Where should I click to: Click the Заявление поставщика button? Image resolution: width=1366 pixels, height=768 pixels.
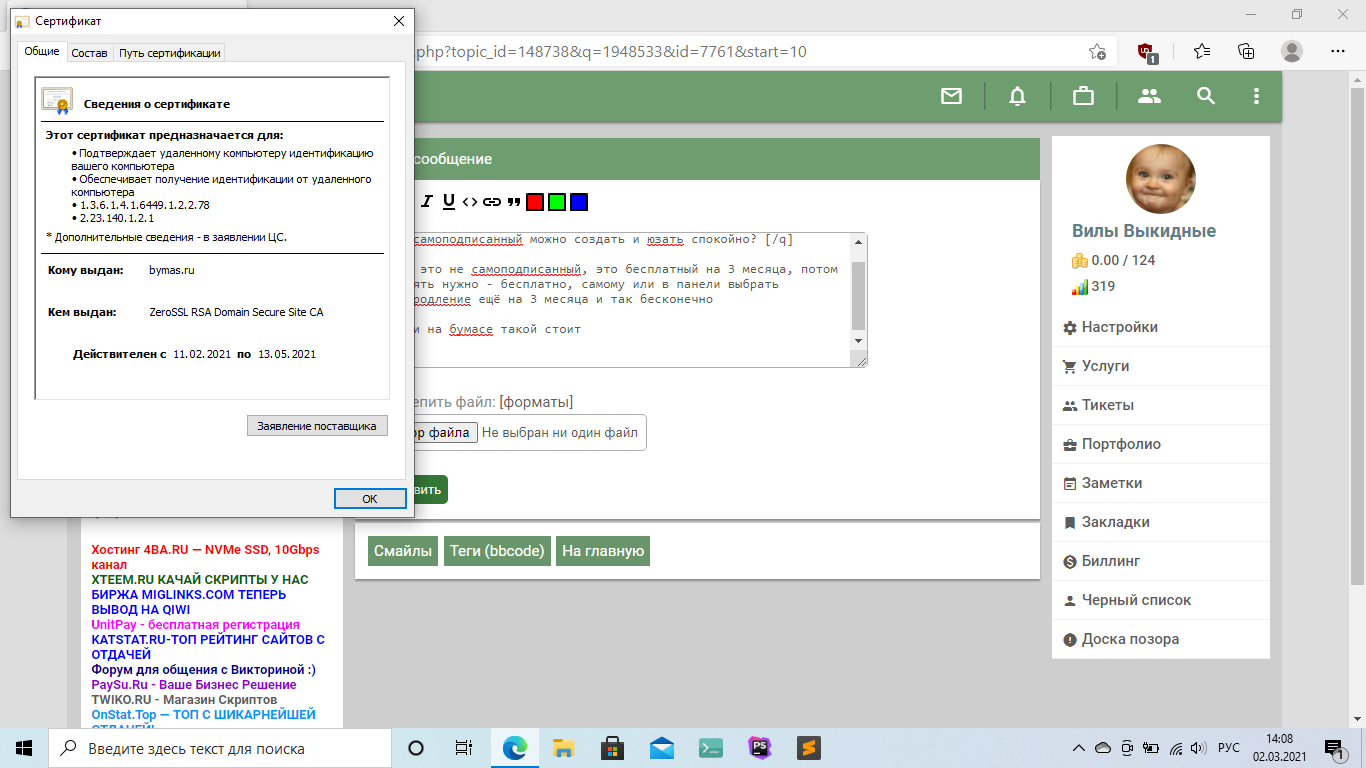pyautogui.click(x=317, y=426)
